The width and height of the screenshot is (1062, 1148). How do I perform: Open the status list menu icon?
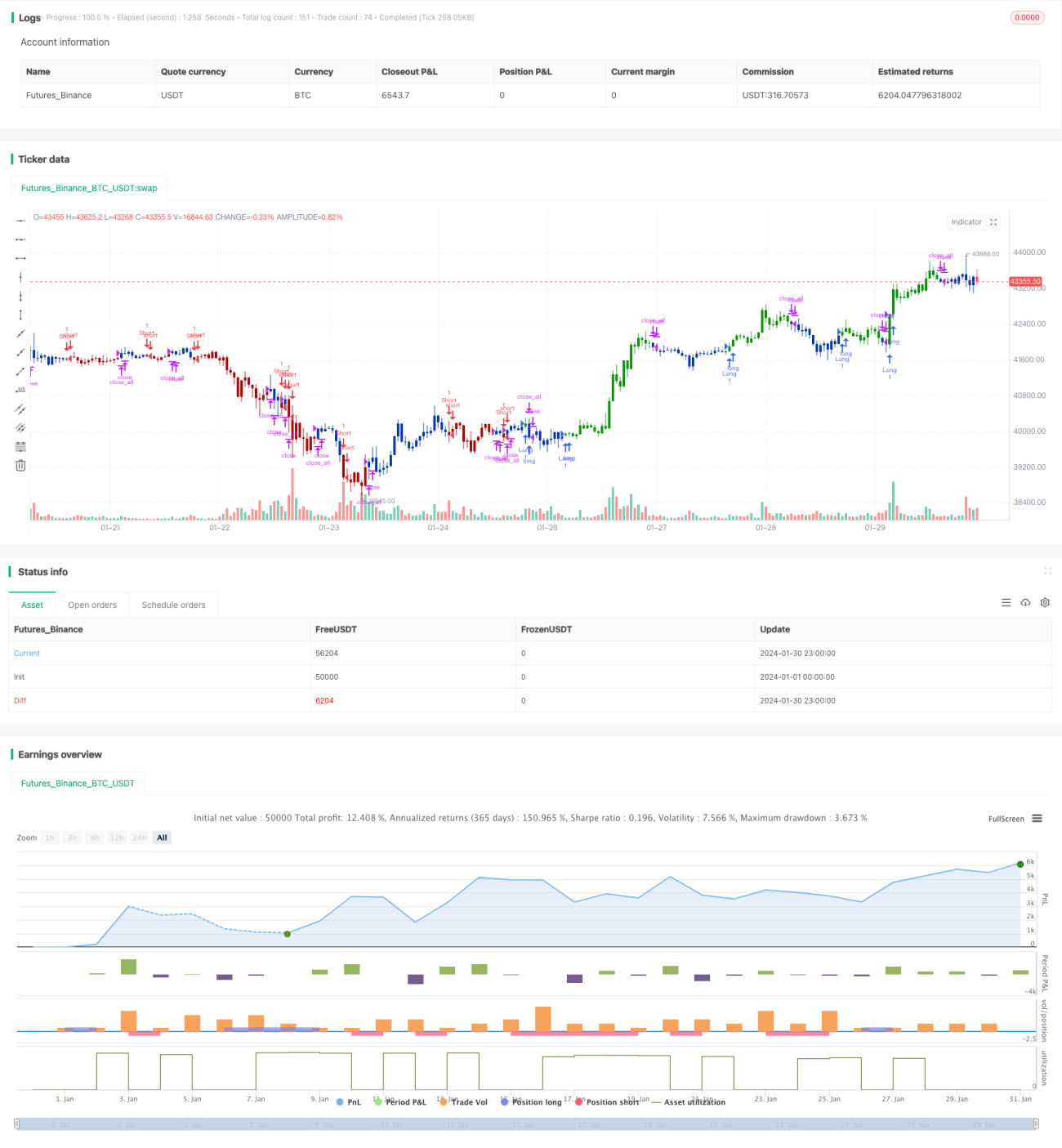pyautogui.click(x=1006, y=603)
